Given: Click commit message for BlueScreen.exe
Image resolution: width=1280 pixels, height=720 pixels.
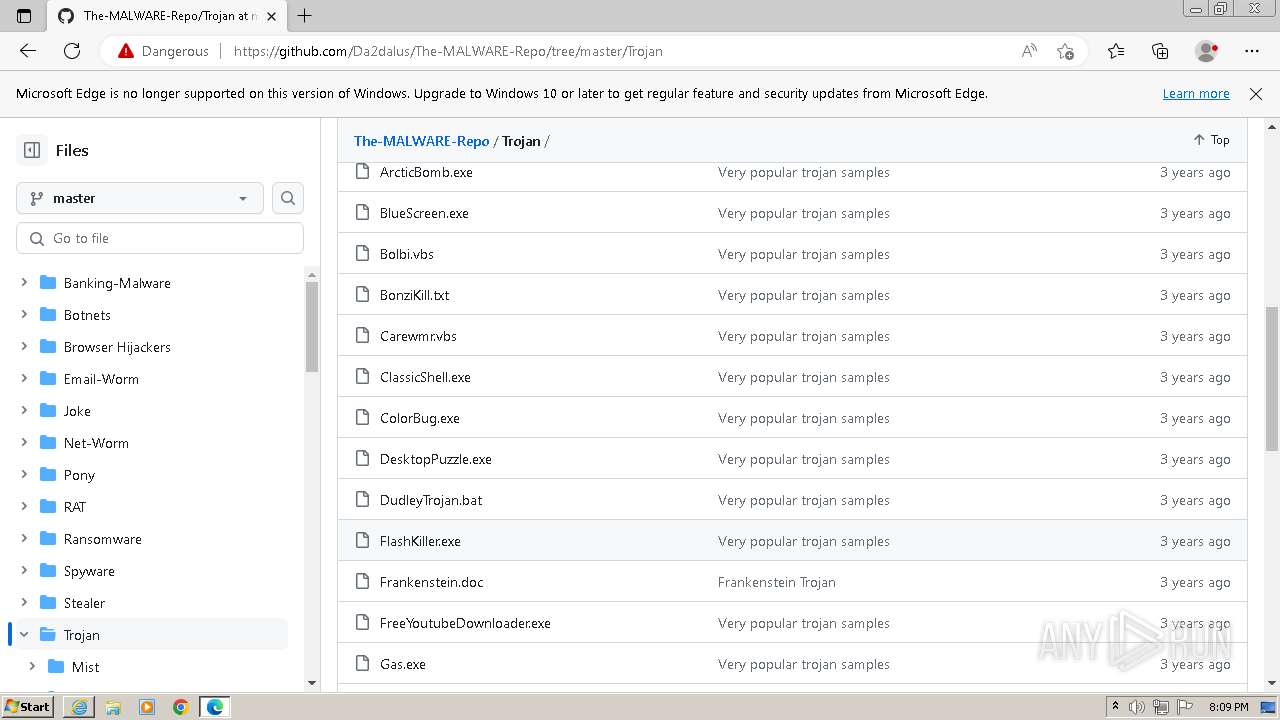Looking at the screenshot, I should (x=804, y=213).
